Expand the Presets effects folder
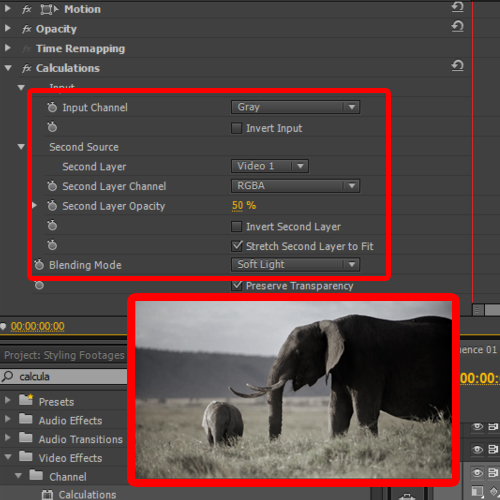Screen dimensions: 500x500 [8, 400]
